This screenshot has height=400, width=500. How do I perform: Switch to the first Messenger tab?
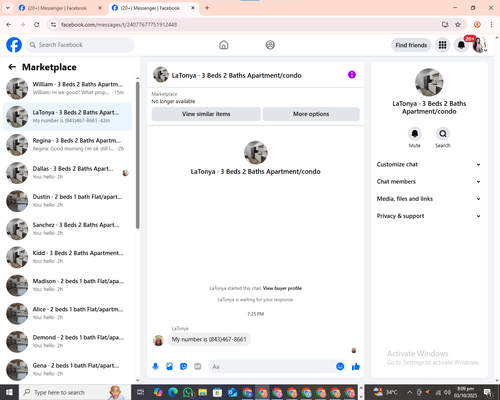click(60, 8)
